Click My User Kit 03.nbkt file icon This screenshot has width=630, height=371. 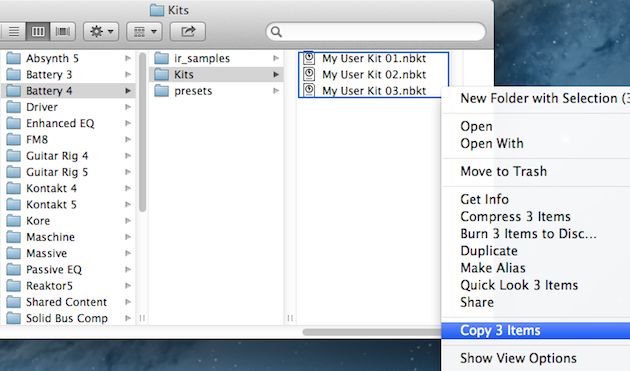click(309, 90)
